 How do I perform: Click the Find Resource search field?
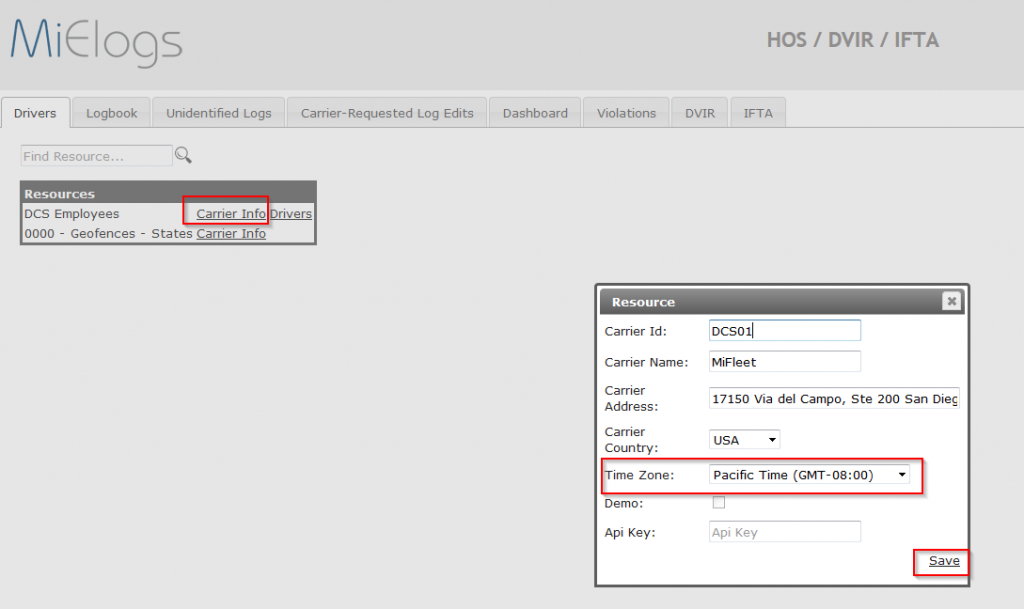pos(96,156)
